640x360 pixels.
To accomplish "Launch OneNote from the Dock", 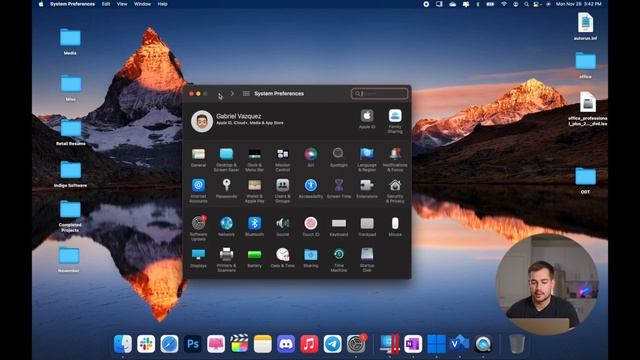I will click(413, 344).
